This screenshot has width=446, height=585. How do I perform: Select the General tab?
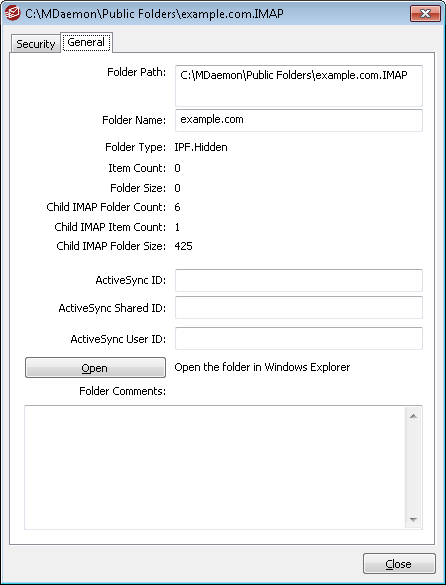click(86, 42)
